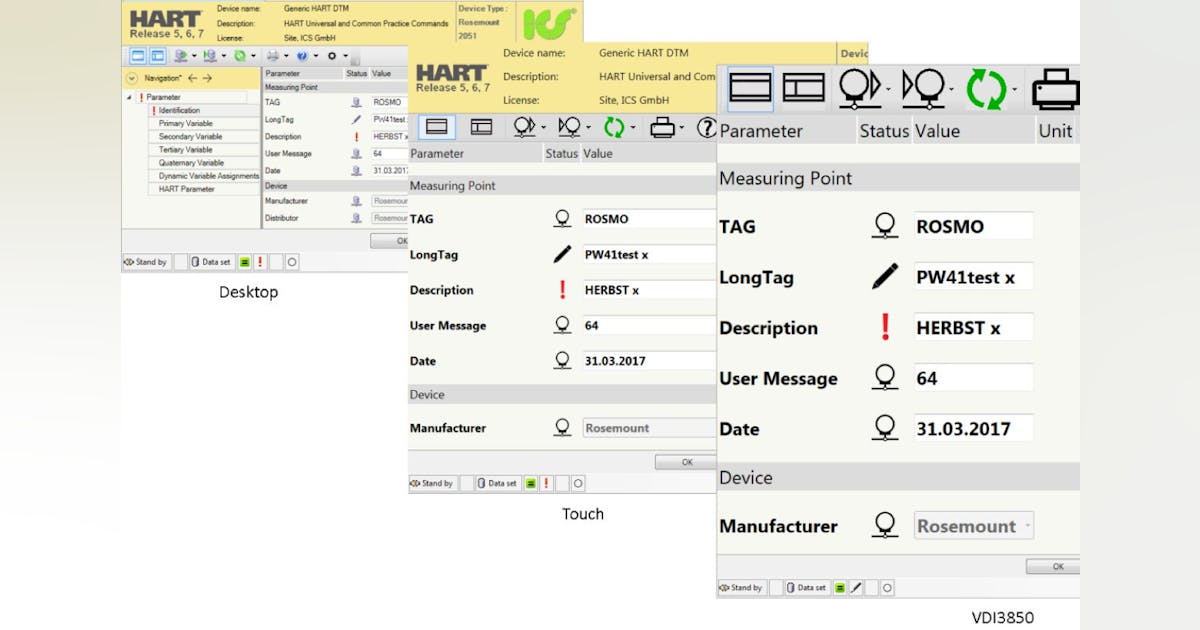Click the TAG value field containing ROSMO
The height and width of the screenshot is (630, 1200).
click(x=972, y=226)
